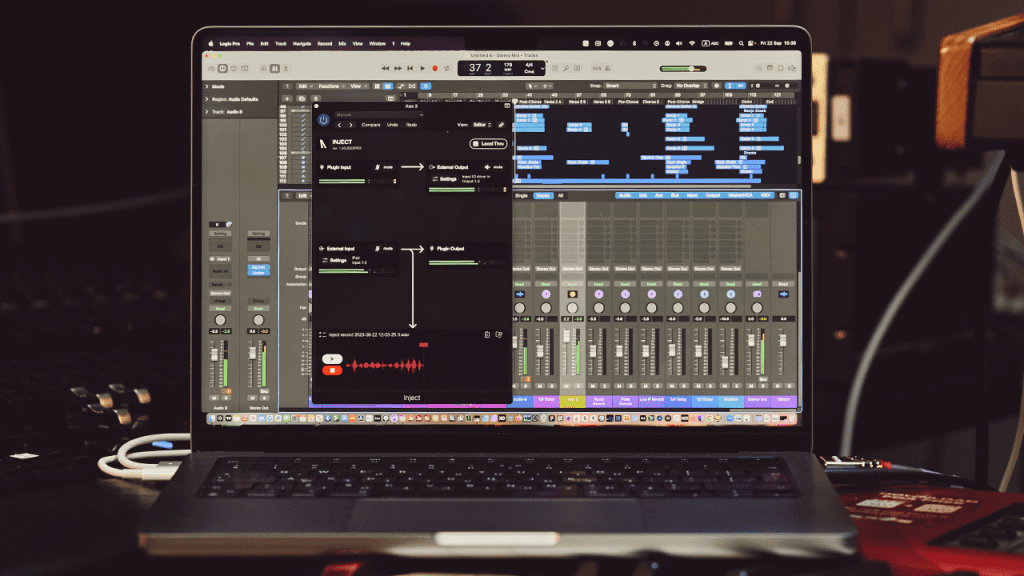
Task: Select next plugin preset arrow
Action: click(351, 125)
